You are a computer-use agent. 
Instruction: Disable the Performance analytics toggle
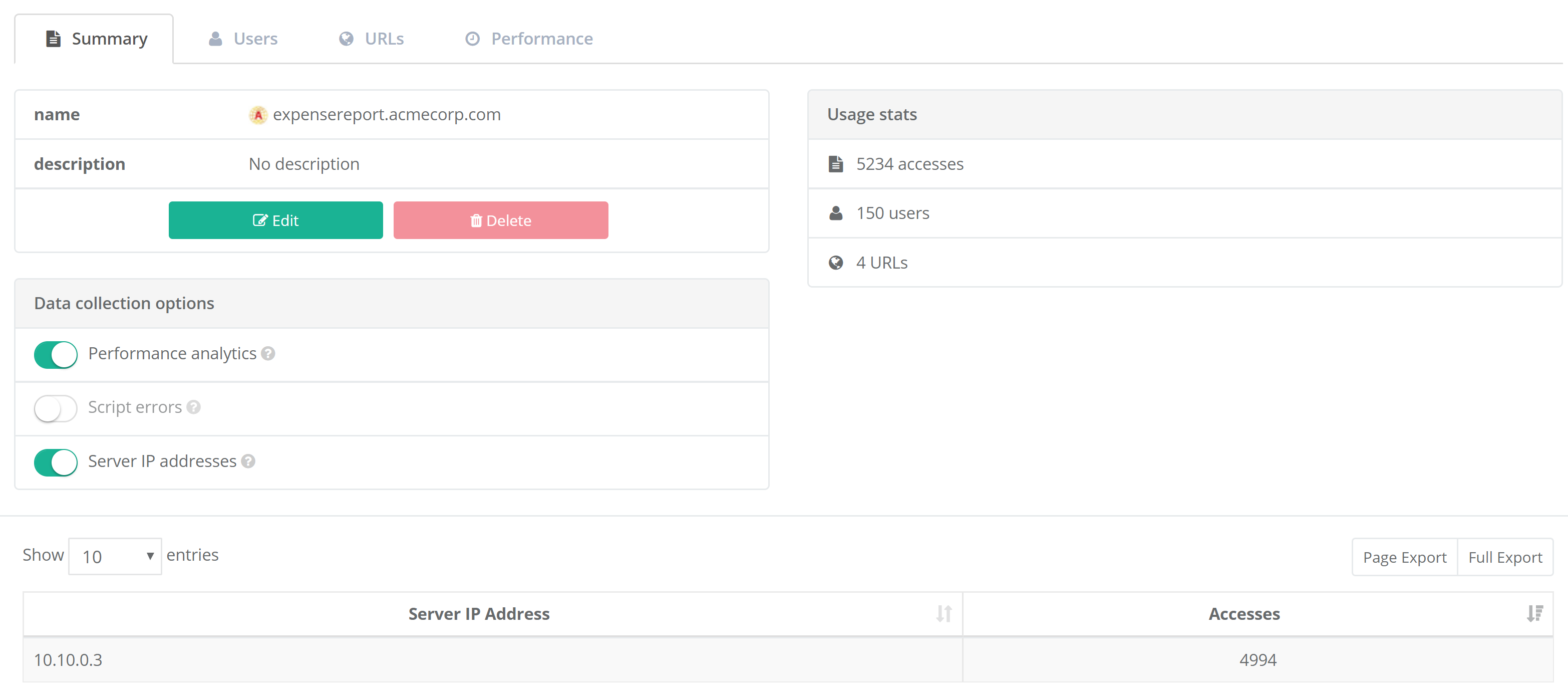click(x=56, y=355)
